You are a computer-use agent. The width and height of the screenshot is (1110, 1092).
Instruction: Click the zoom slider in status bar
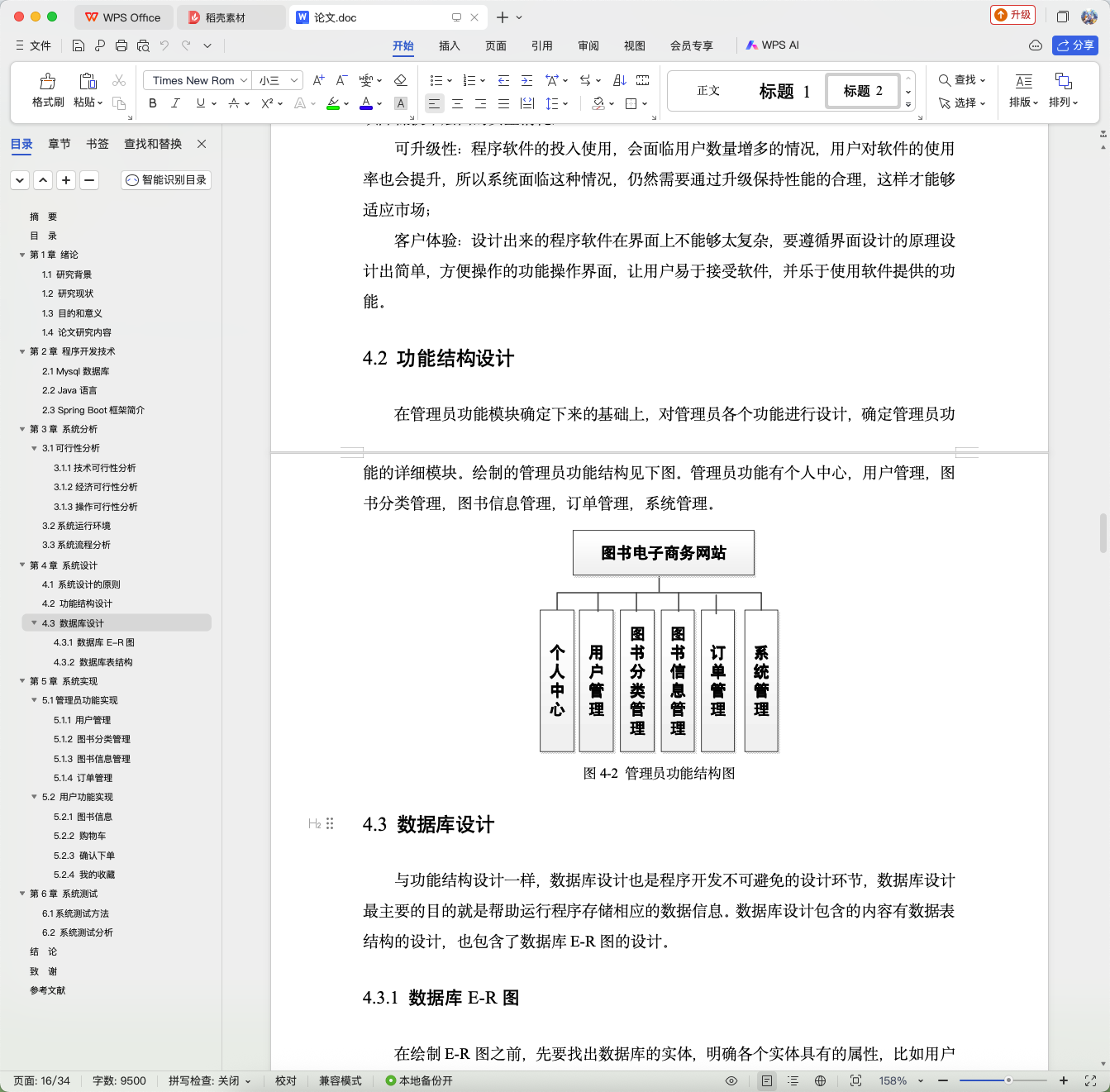click(x=1003, y=1080)
